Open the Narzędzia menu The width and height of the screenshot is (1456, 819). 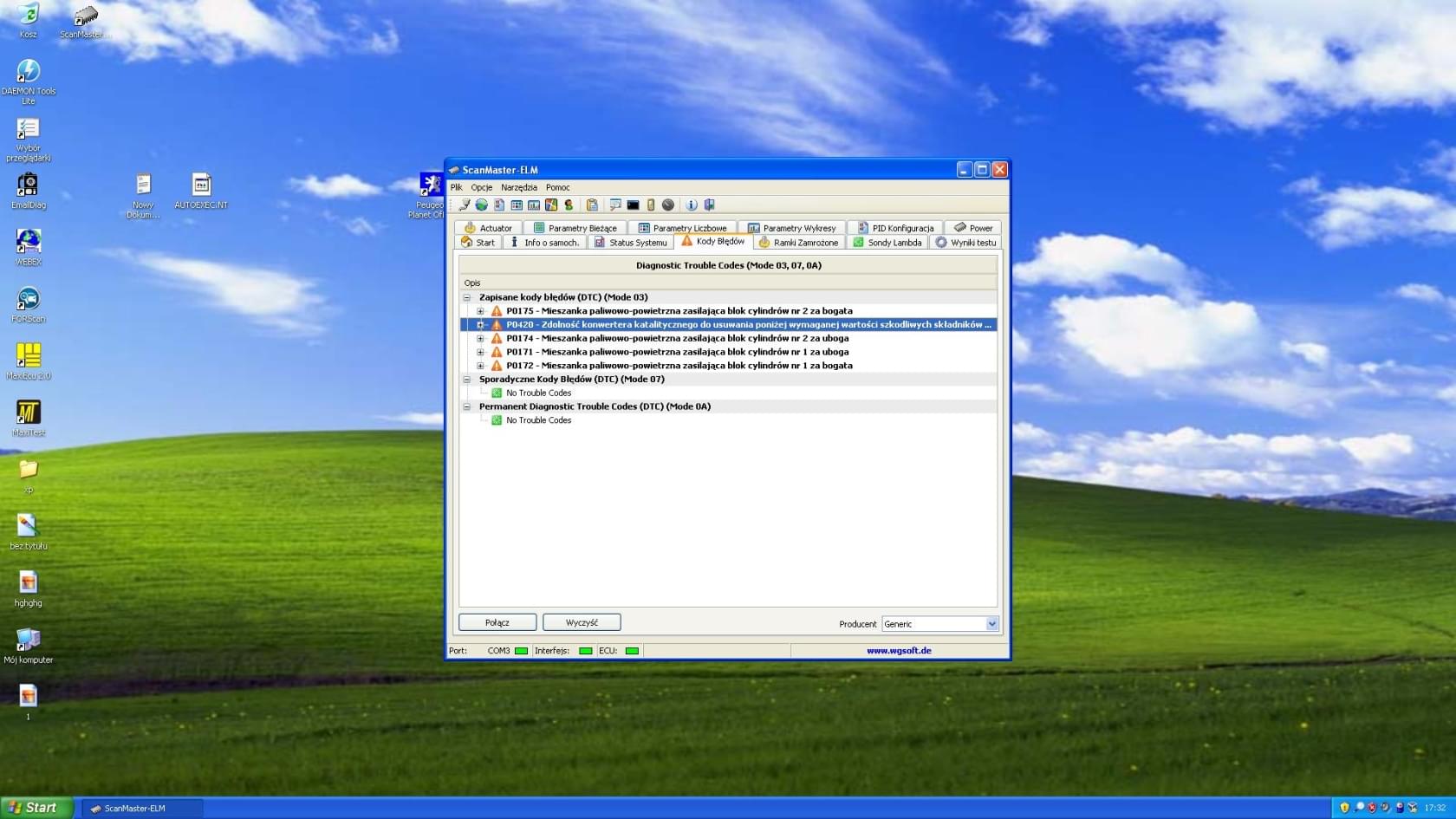tap(518, 187)
